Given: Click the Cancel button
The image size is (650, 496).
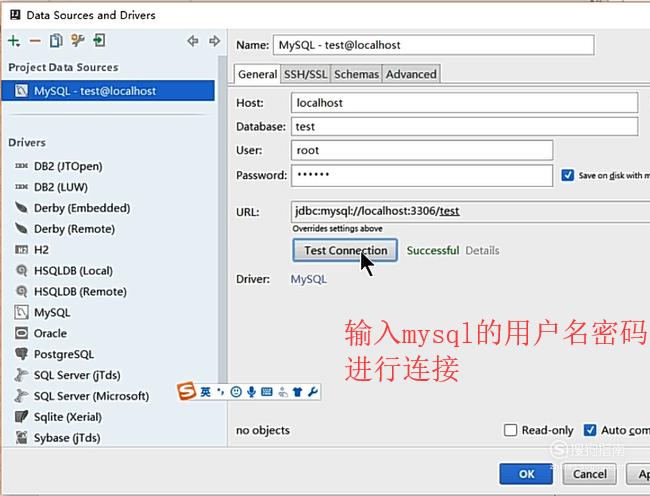Looking at the screenshot, I should (589, 474).
